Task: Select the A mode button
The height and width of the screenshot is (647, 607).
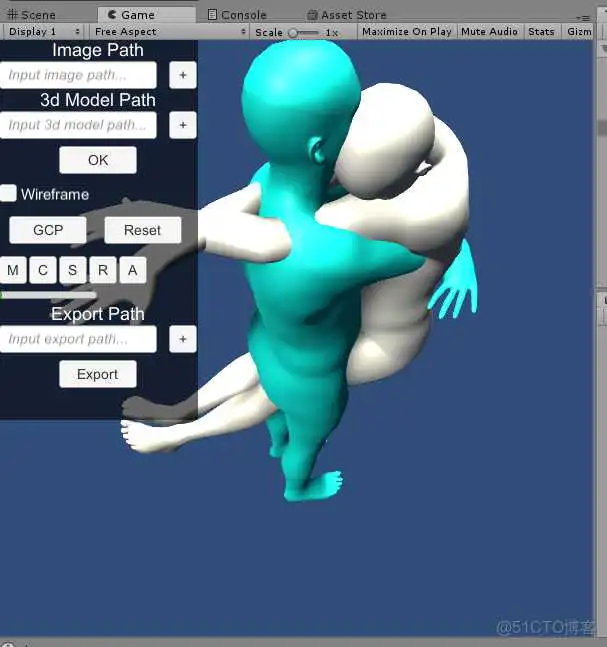Action: pos(132,270)
